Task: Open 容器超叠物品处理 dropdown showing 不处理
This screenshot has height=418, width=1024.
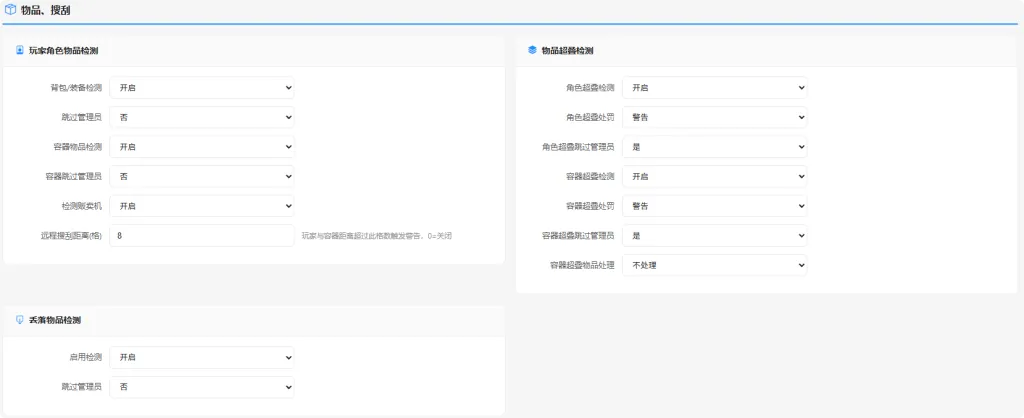Action: (714, 265)
